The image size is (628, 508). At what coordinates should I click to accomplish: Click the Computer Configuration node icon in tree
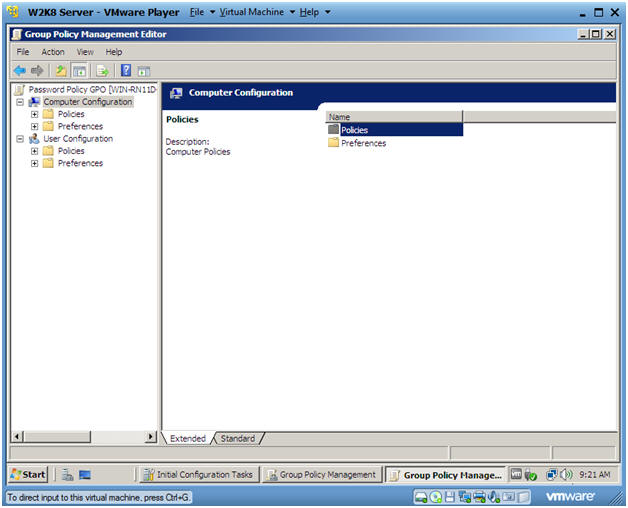(x=34, y=102)
